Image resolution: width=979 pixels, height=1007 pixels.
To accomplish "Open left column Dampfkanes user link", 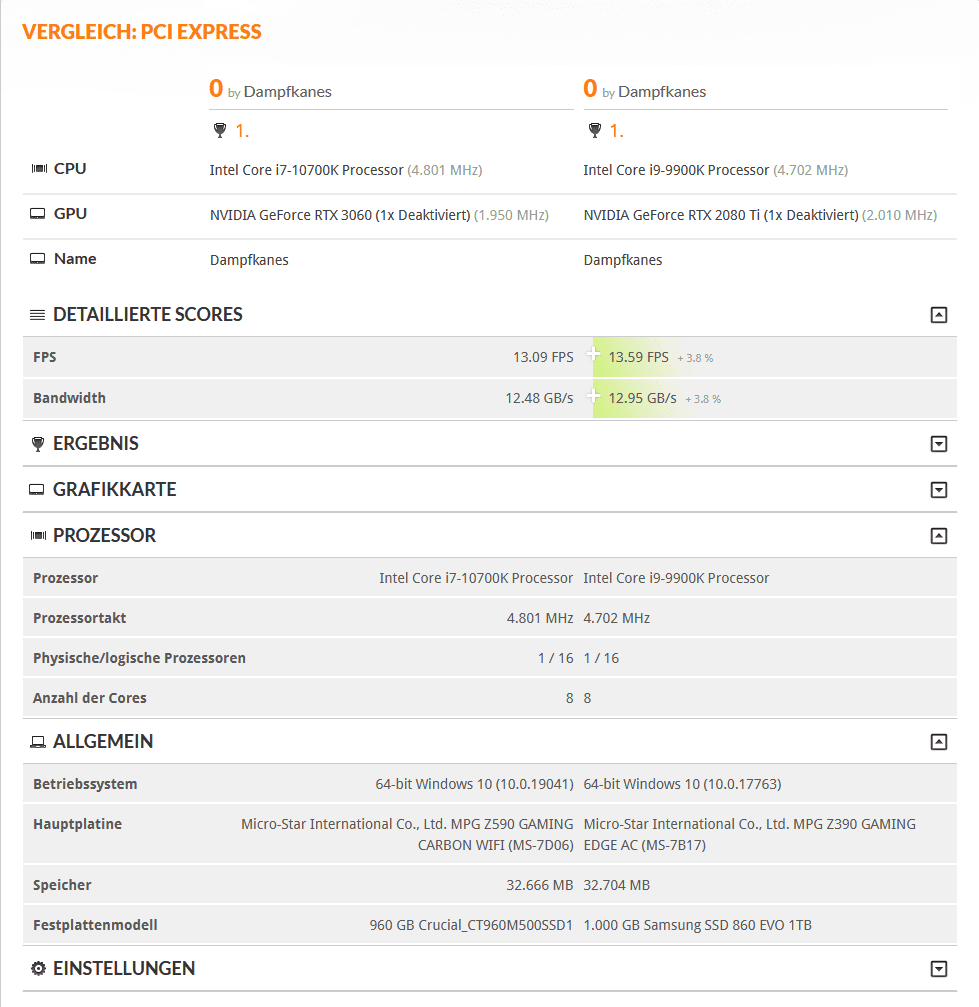I will pyautogui.click(x=287, y=92).
